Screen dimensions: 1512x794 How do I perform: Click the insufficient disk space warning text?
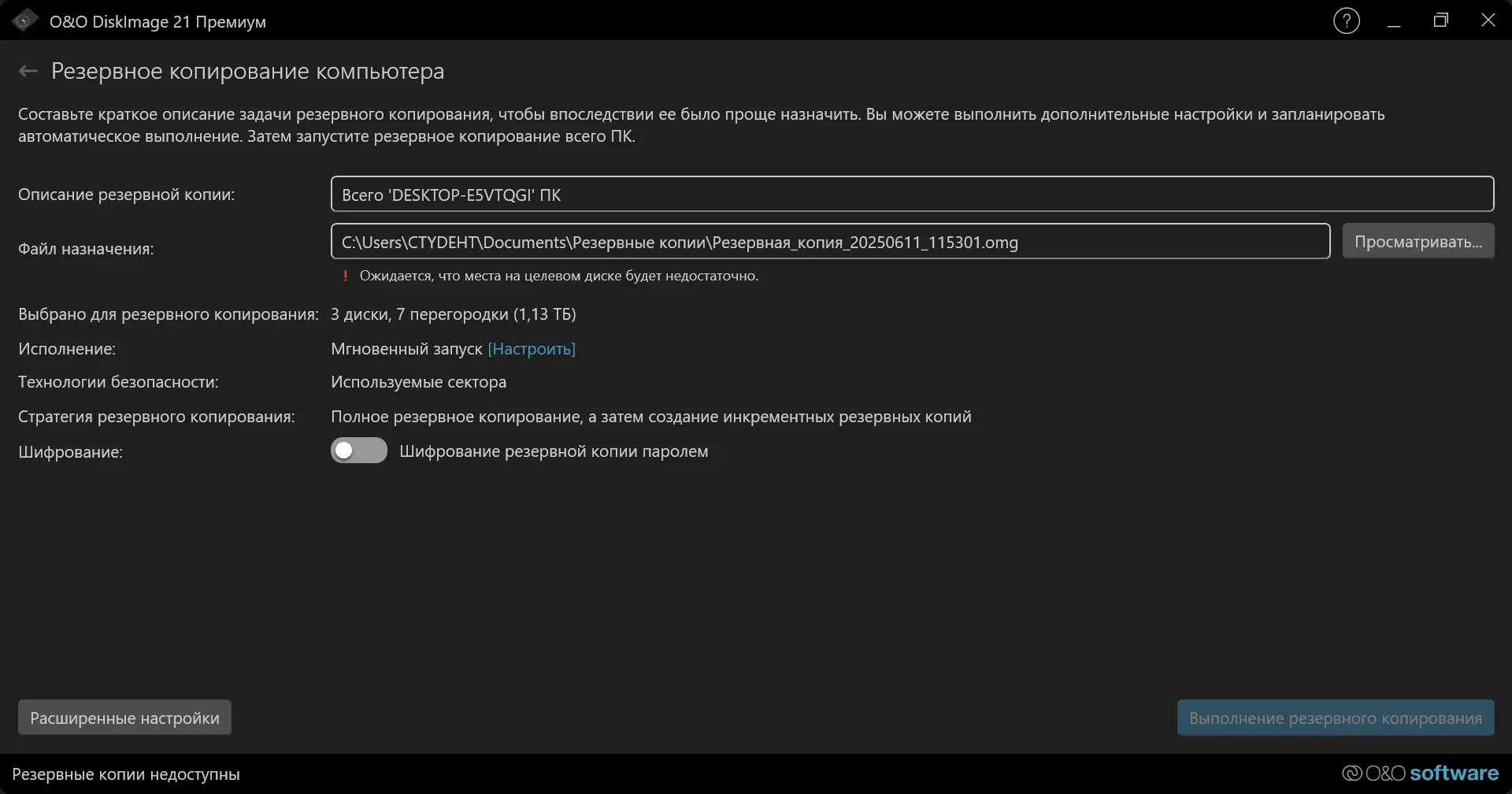tap(559, 276)
